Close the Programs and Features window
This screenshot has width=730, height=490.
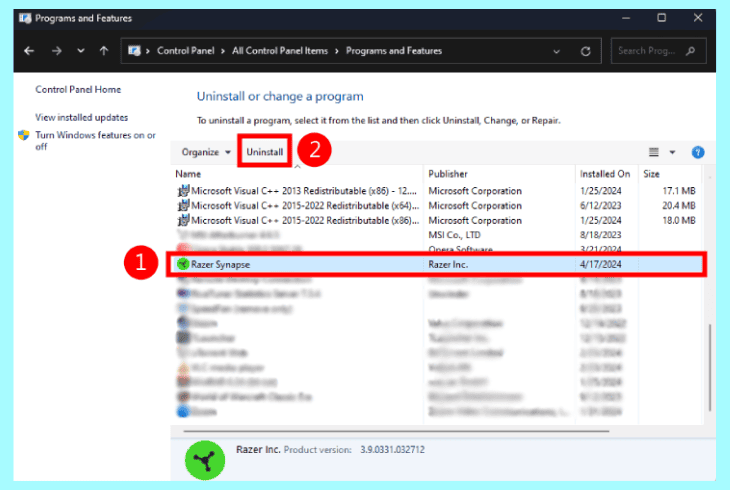tap(697, 18)
